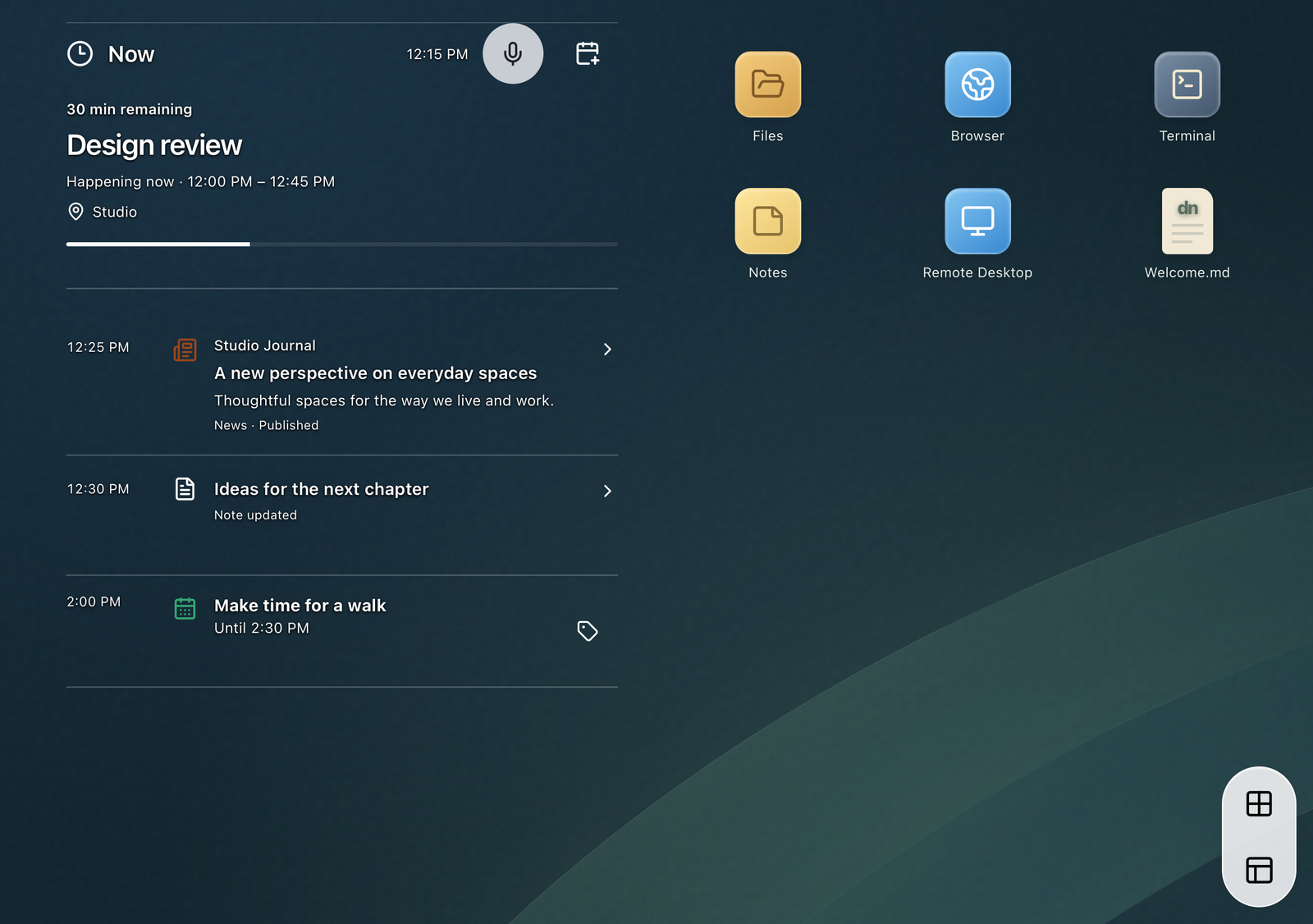Click the 12:30 PM timestamp

click(x=98, y=489)
